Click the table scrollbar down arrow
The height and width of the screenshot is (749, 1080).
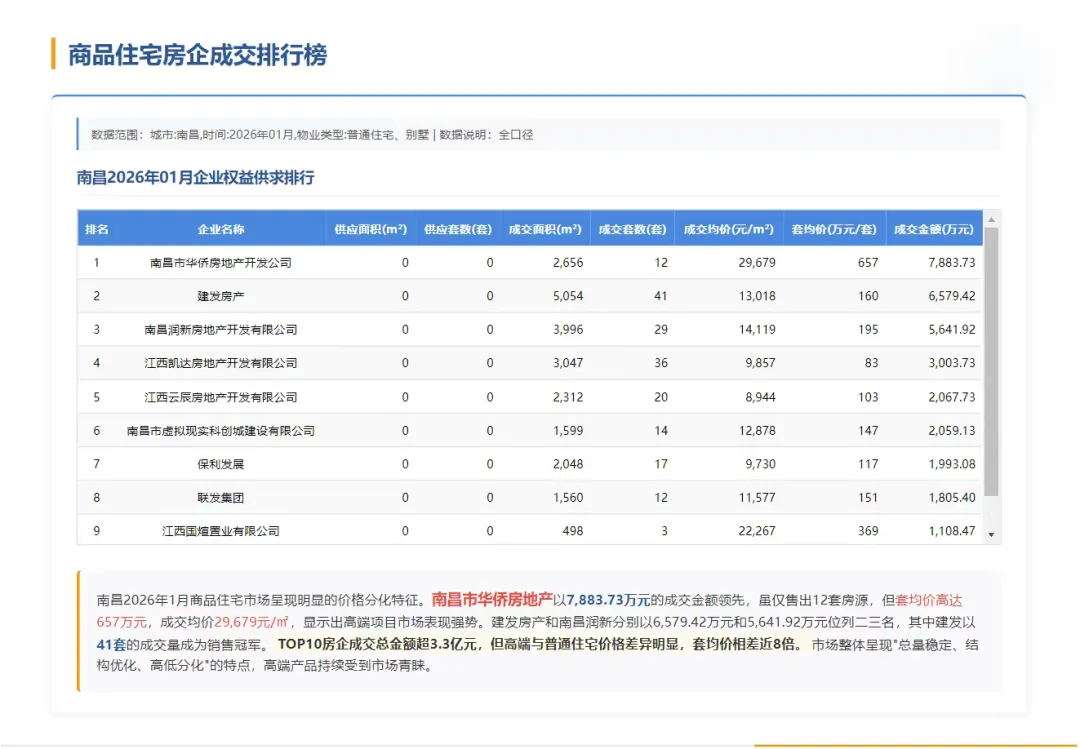point(991,535)
